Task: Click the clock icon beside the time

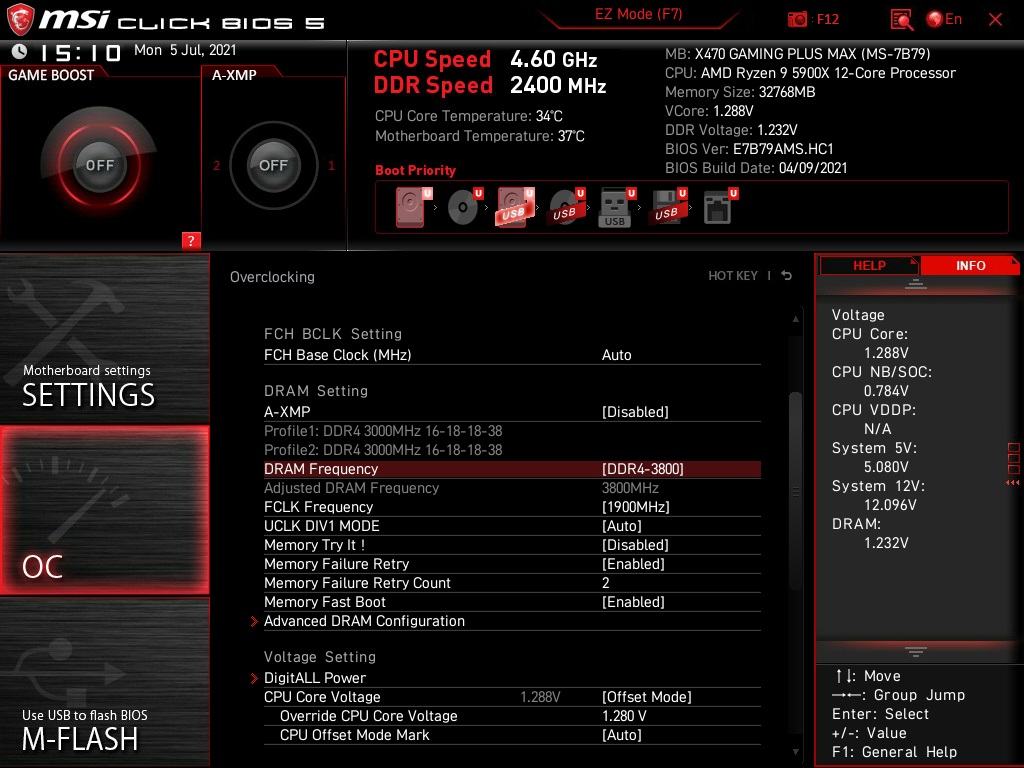Action: coord(19,51)
